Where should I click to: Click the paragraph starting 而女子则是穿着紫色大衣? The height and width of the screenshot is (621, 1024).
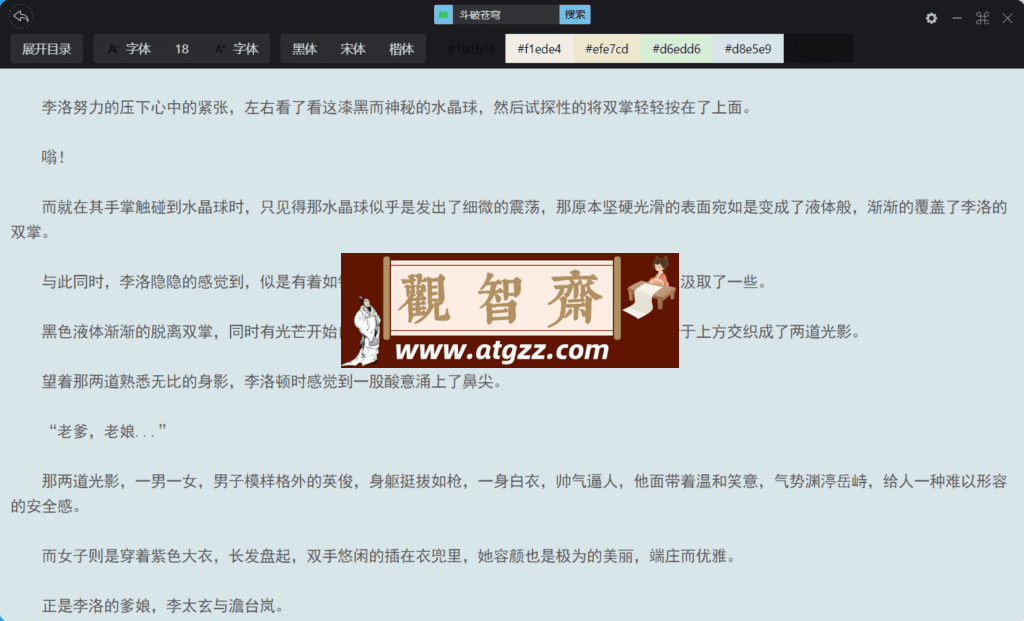tap(390, 556)
